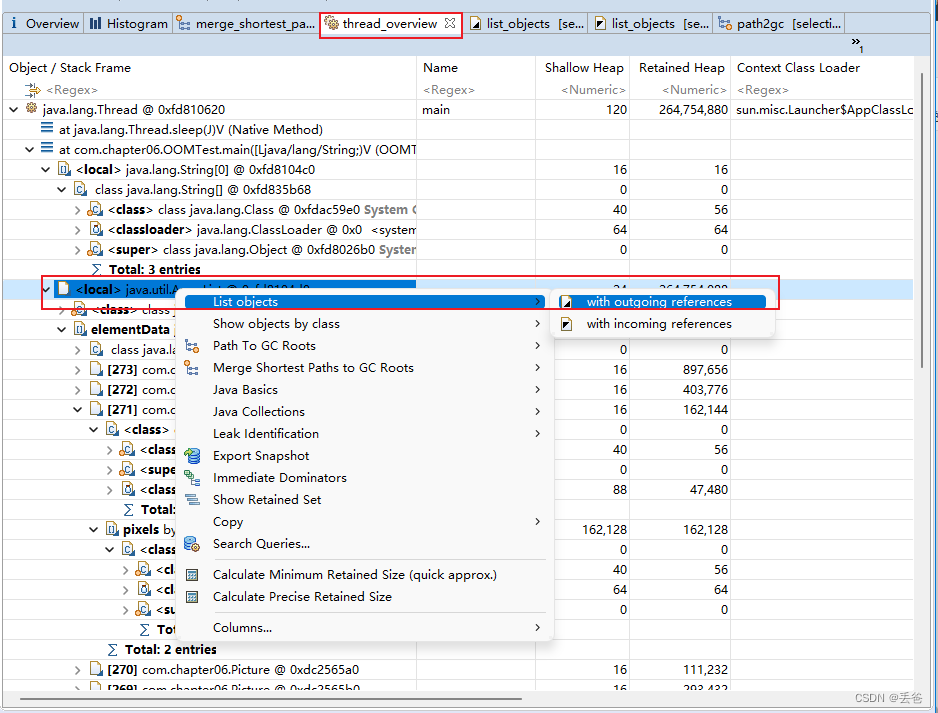Screen dimensions: 938x713
Task: Open the merge_shortest_pa... tab
Action: [x=246, y=24]
